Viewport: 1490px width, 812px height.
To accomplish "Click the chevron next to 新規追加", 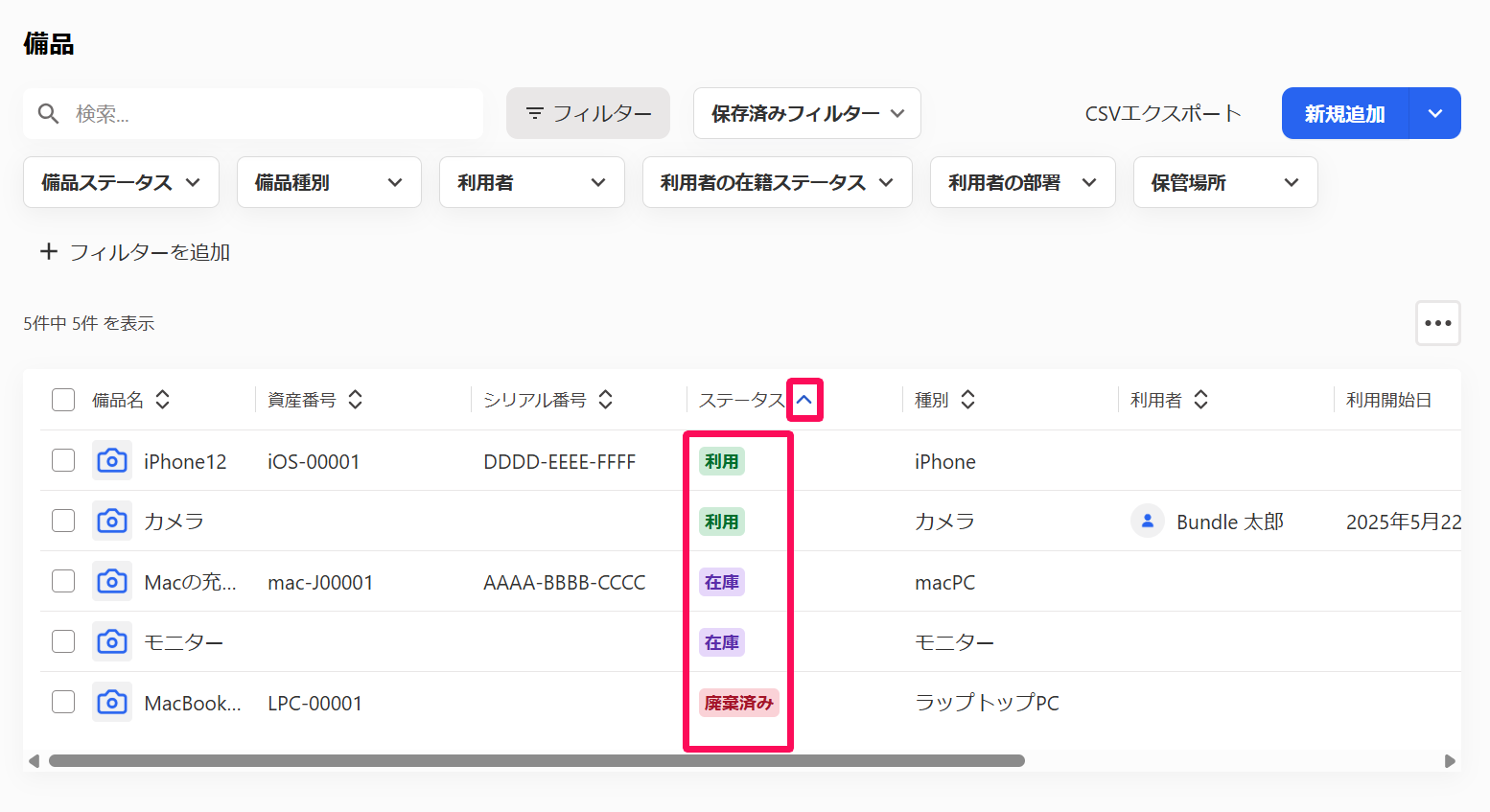I will 1434,113.
